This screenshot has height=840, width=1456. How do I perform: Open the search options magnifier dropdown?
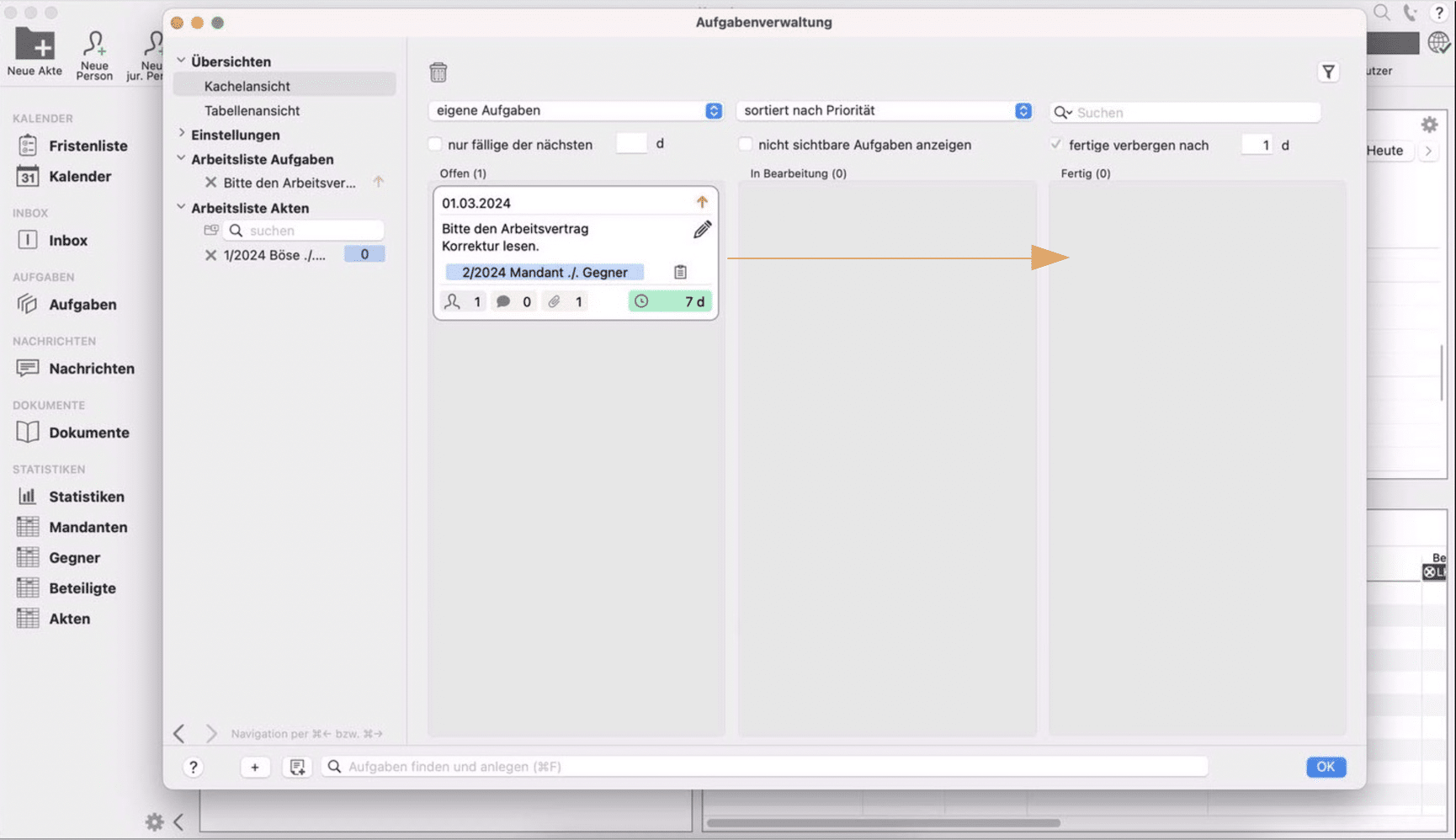coord(1063,112)
